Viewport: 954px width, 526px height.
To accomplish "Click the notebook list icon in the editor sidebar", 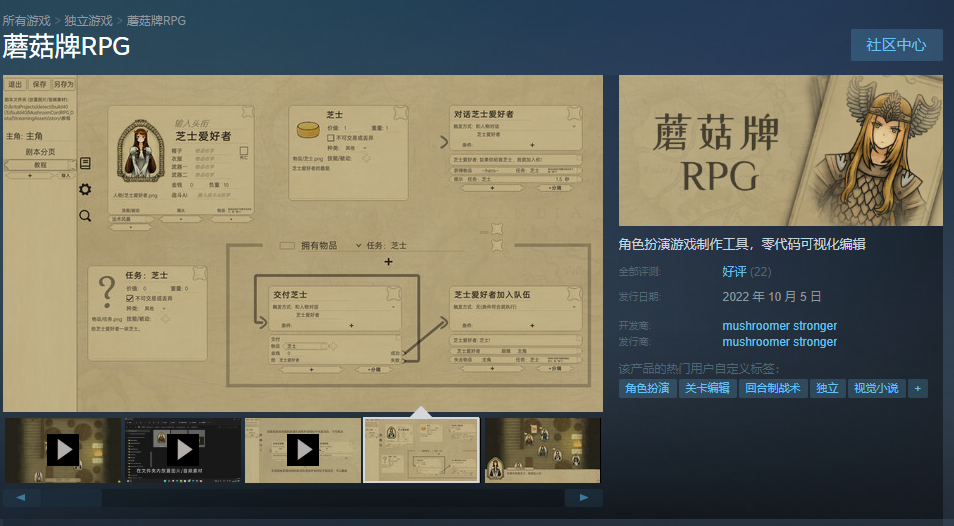I will pyautogui.click(x=85, y=163).
